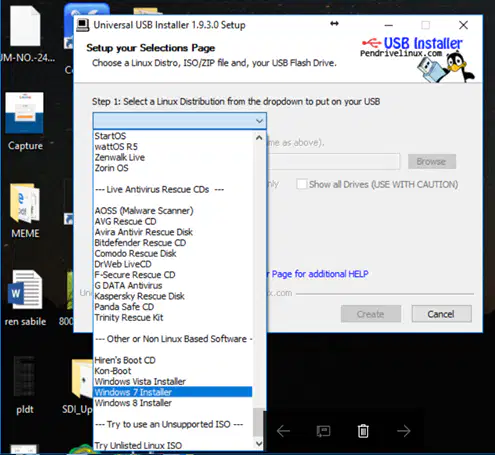This screenshot has width=495, height=455.
Task: Close the Universal USB Installer window
Action: tap(463, 25)
